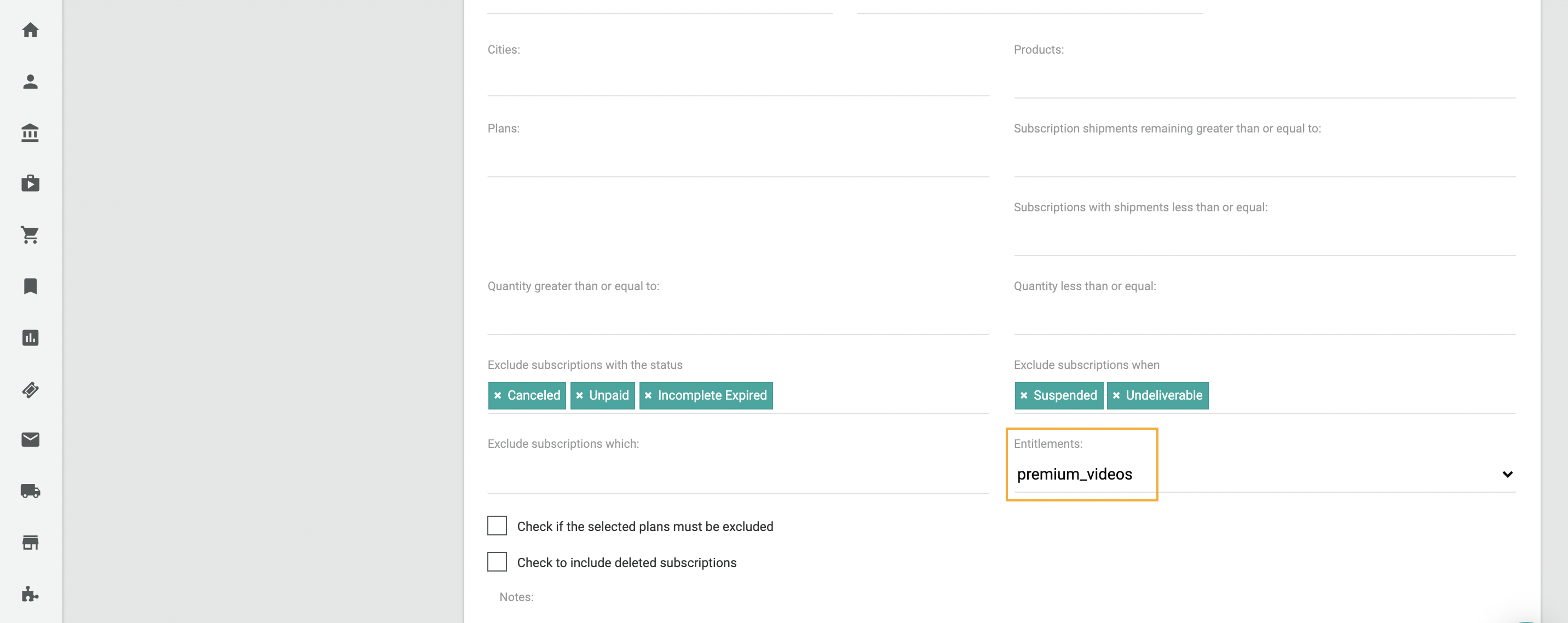Remove the Undeliverable exclusion tag
The height and width of the screenshot is (623, 1568).
[x=1116, y=395]
